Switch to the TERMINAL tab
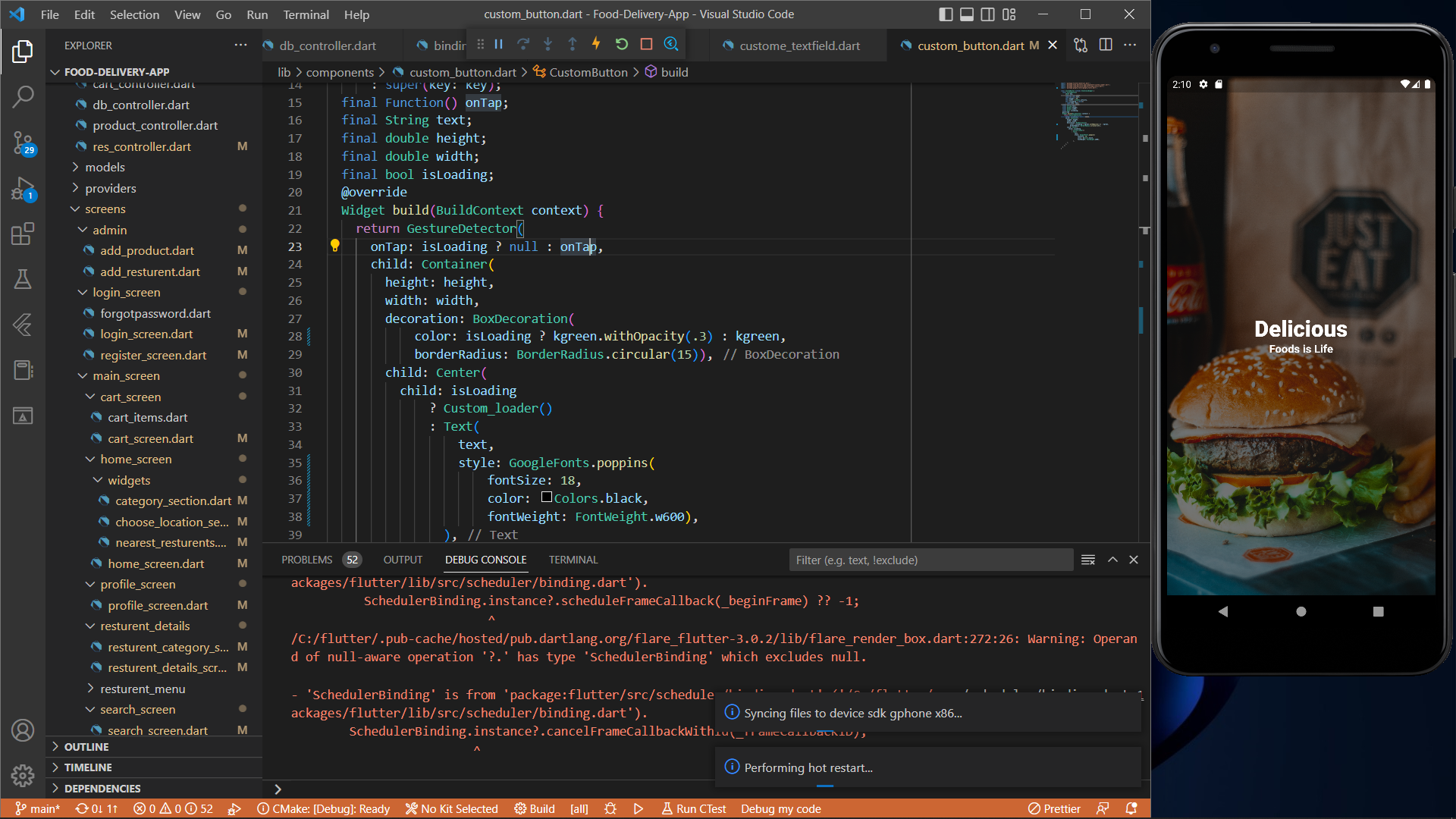The image size is (1456, 819). click(573, 560)
